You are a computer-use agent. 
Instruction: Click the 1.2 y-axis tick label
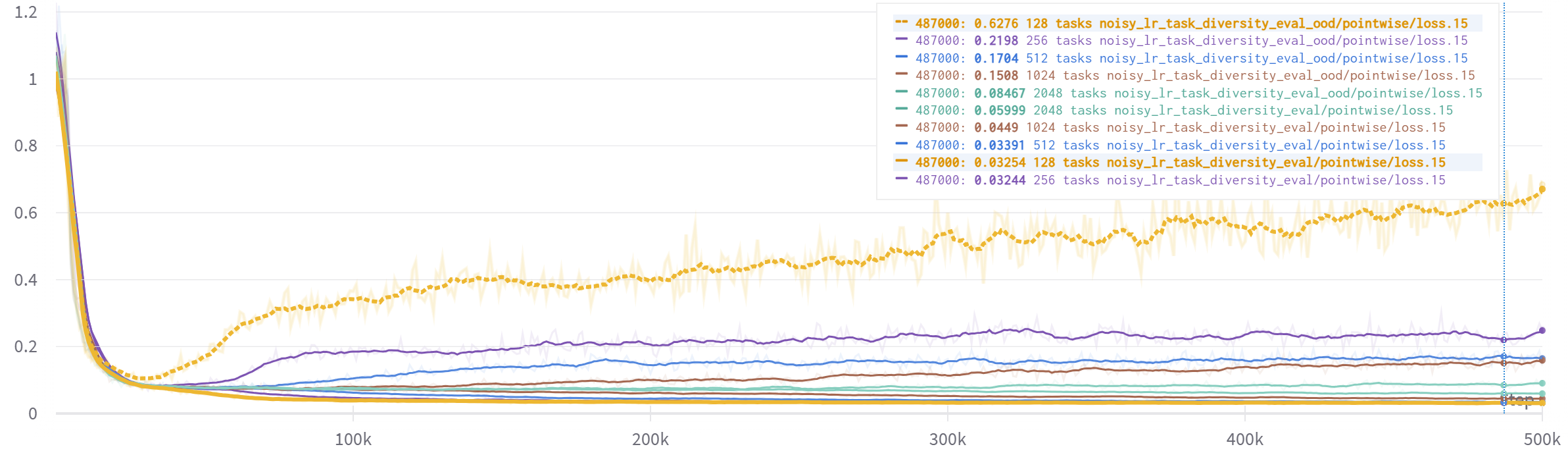pos(26,13)
